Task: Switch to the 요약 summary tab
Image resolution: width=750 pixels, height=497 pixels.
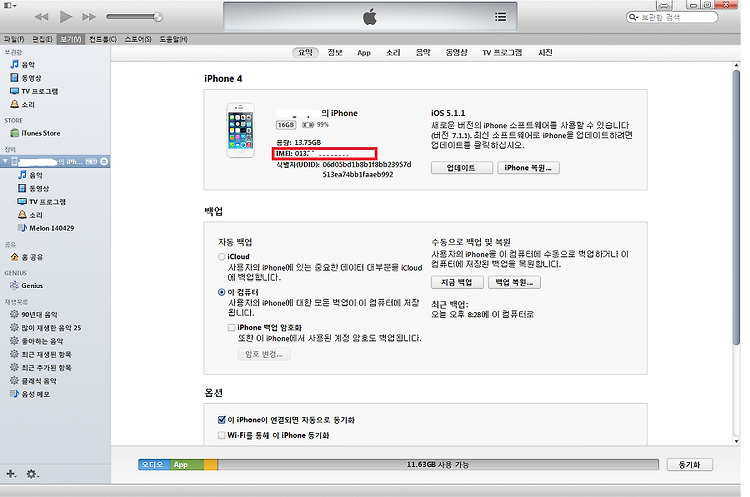Action: pos(305,53)
